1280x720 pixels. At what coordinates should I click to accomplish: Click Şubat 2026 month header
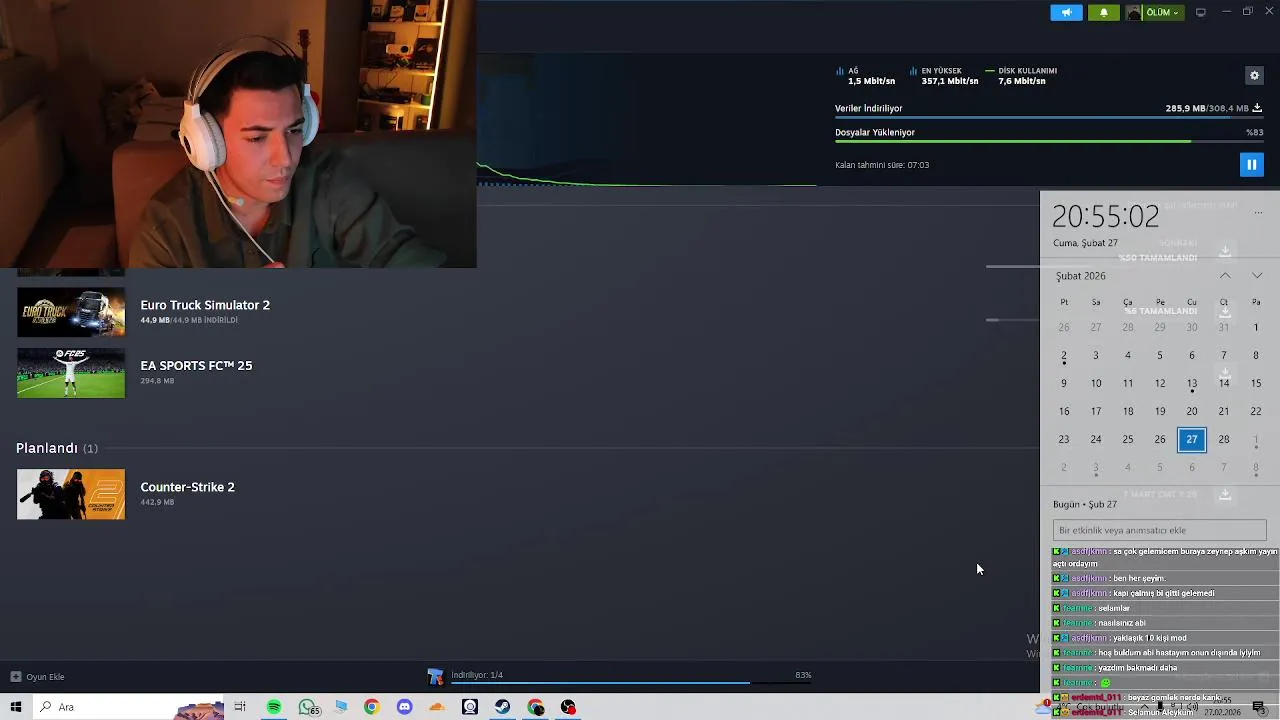1081,276
